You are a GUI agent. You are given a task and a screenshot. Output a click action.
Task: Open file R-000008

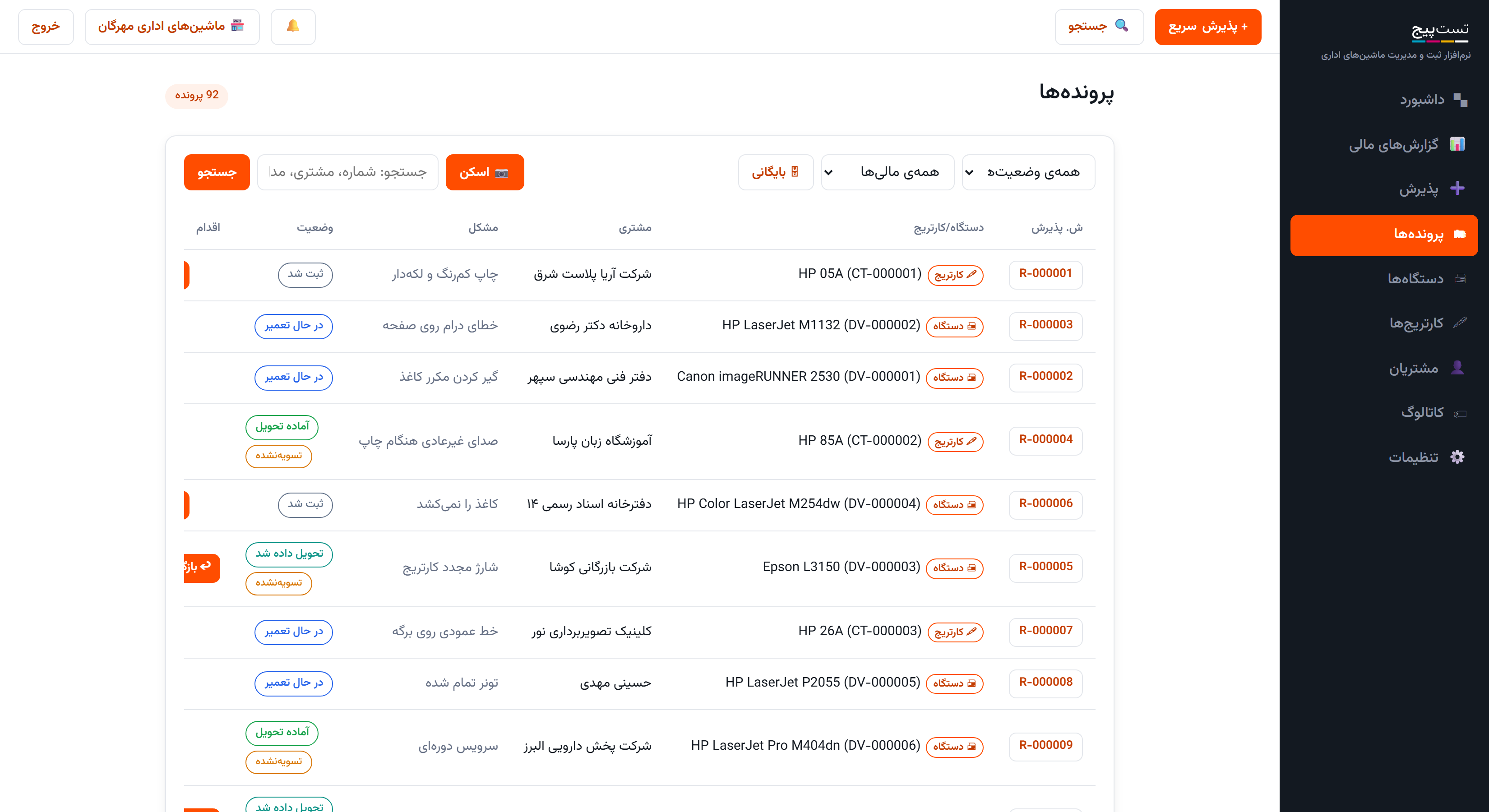pyautogui.click(x=1045, y=683)
